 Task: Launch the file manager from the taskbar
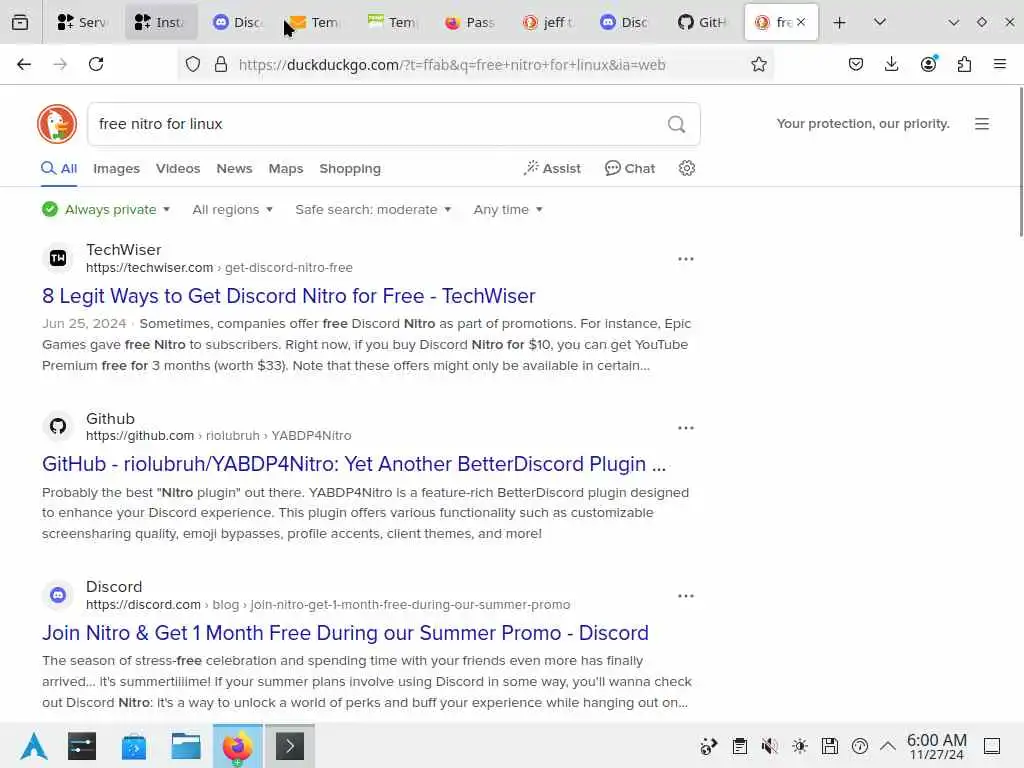tap(185, 746)
